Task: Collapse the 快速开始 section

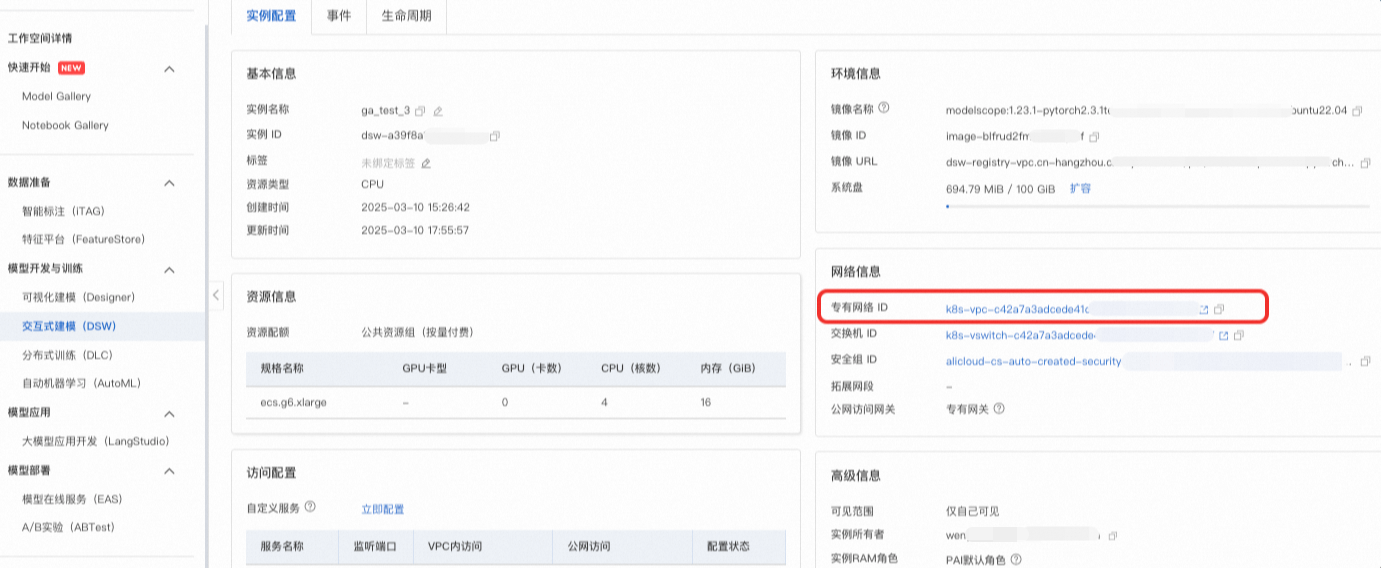Action: pyautogui.click(x=169, y=69)
